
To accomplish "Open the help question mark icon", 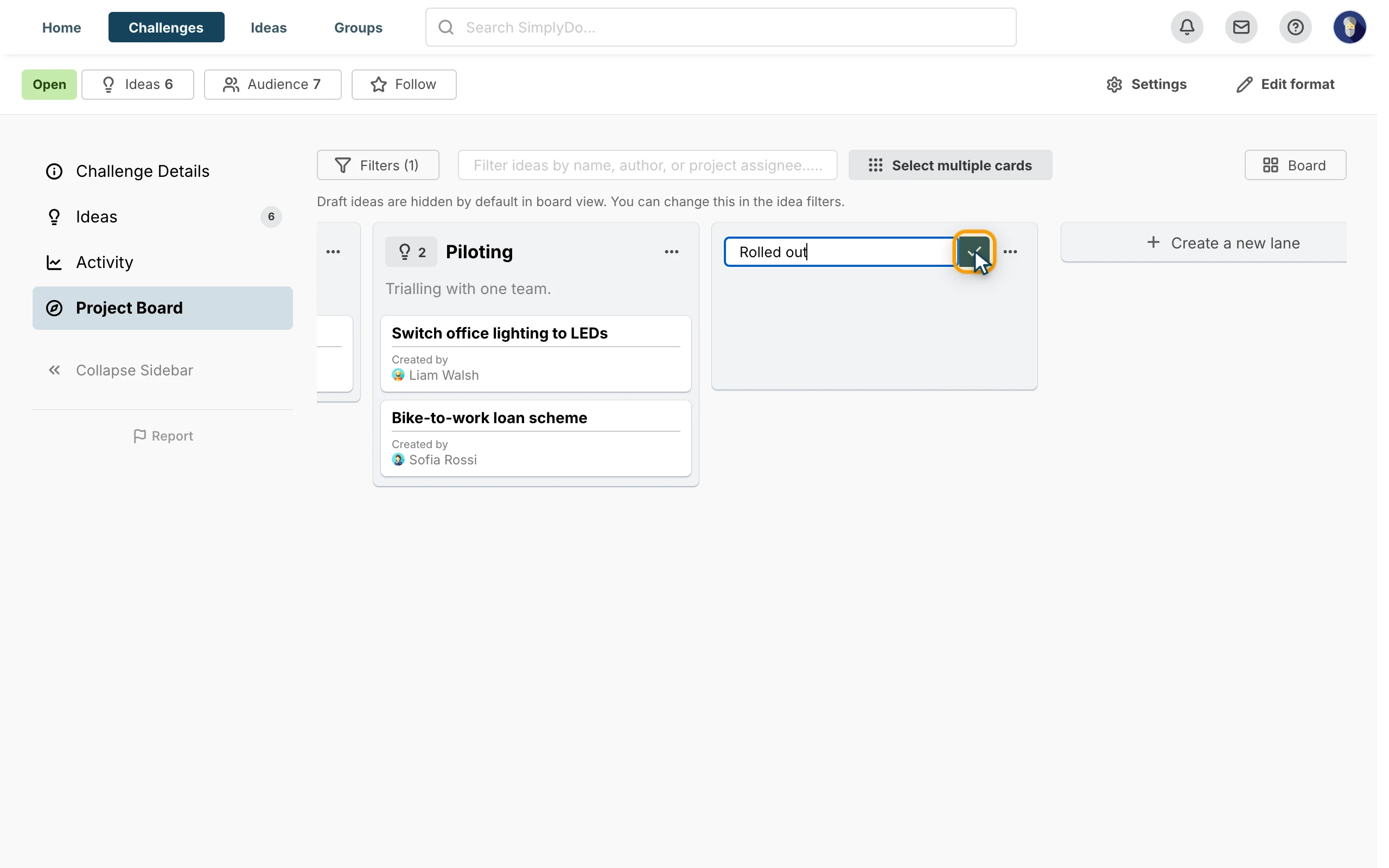I will point(1295,27).
